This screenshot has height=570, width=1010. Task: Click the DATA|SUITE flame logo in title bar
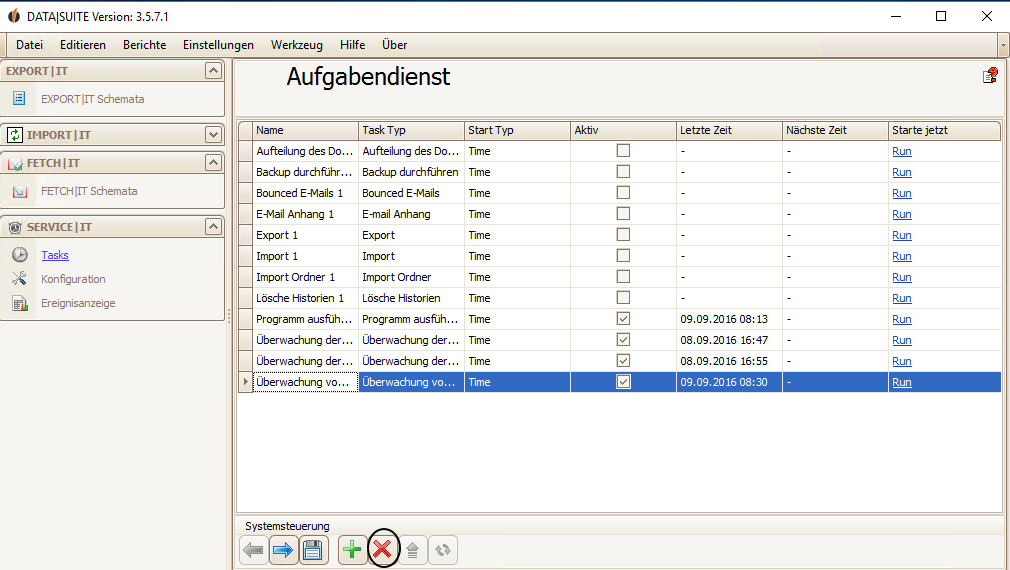(14, 16)
